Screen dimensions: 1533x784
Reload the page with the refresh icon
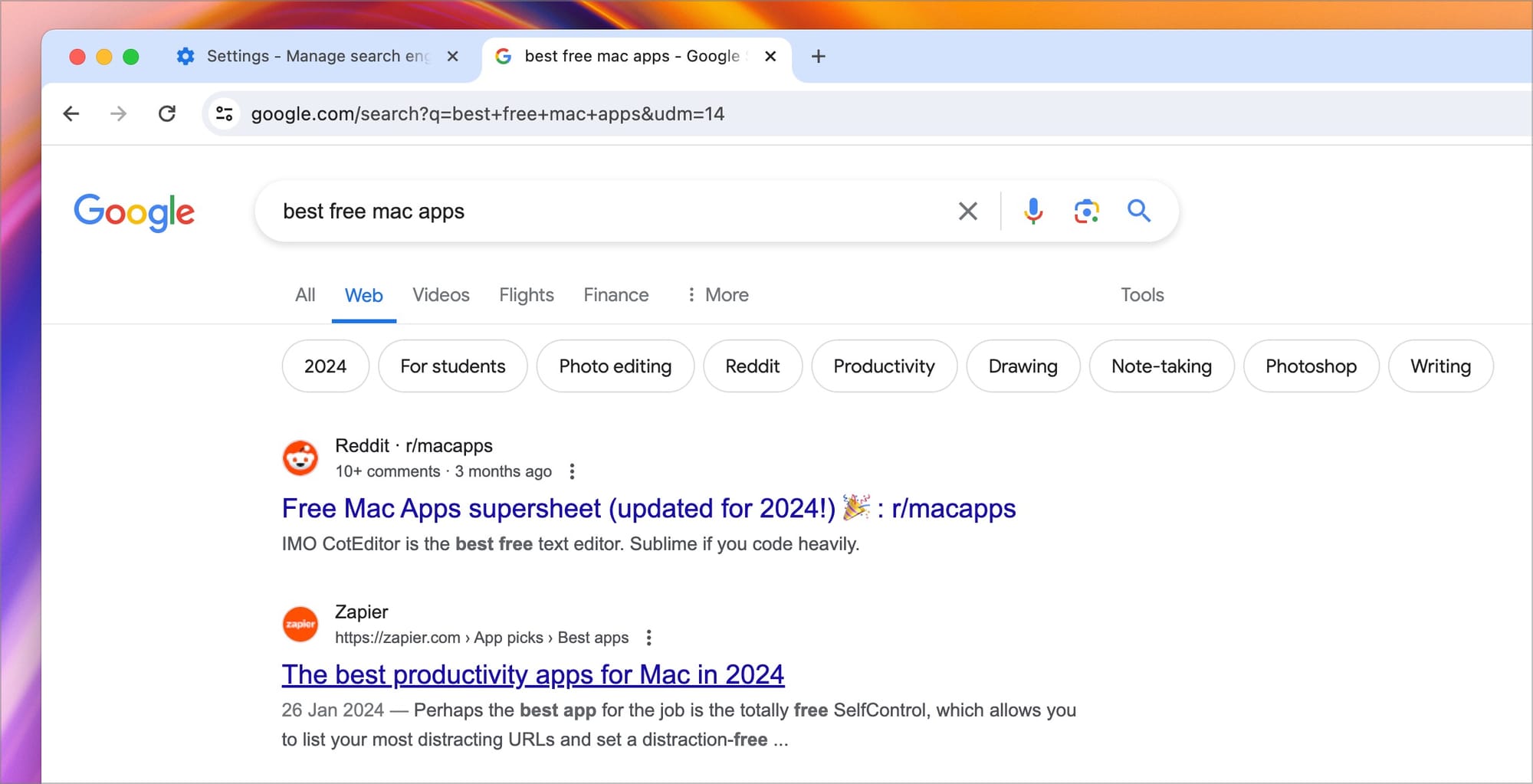[x=167, y=114]
